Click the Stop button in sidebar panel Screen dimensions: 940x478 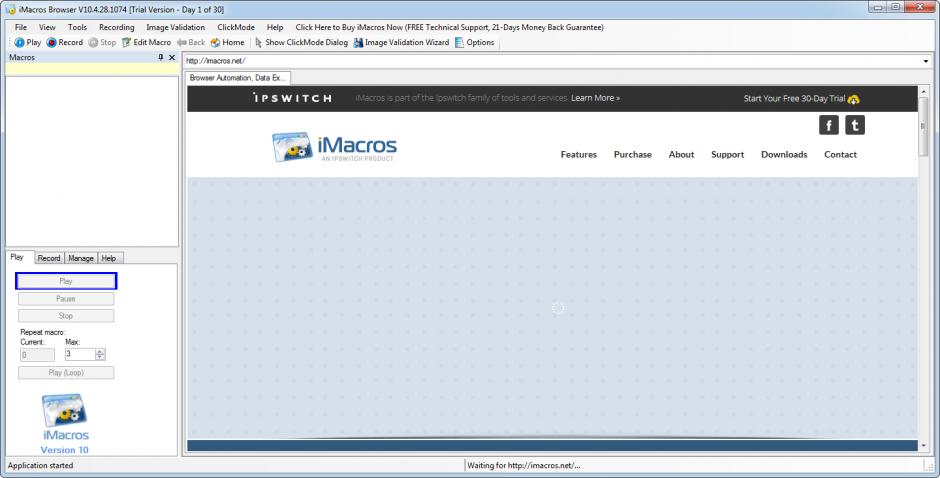coord(66,315)
